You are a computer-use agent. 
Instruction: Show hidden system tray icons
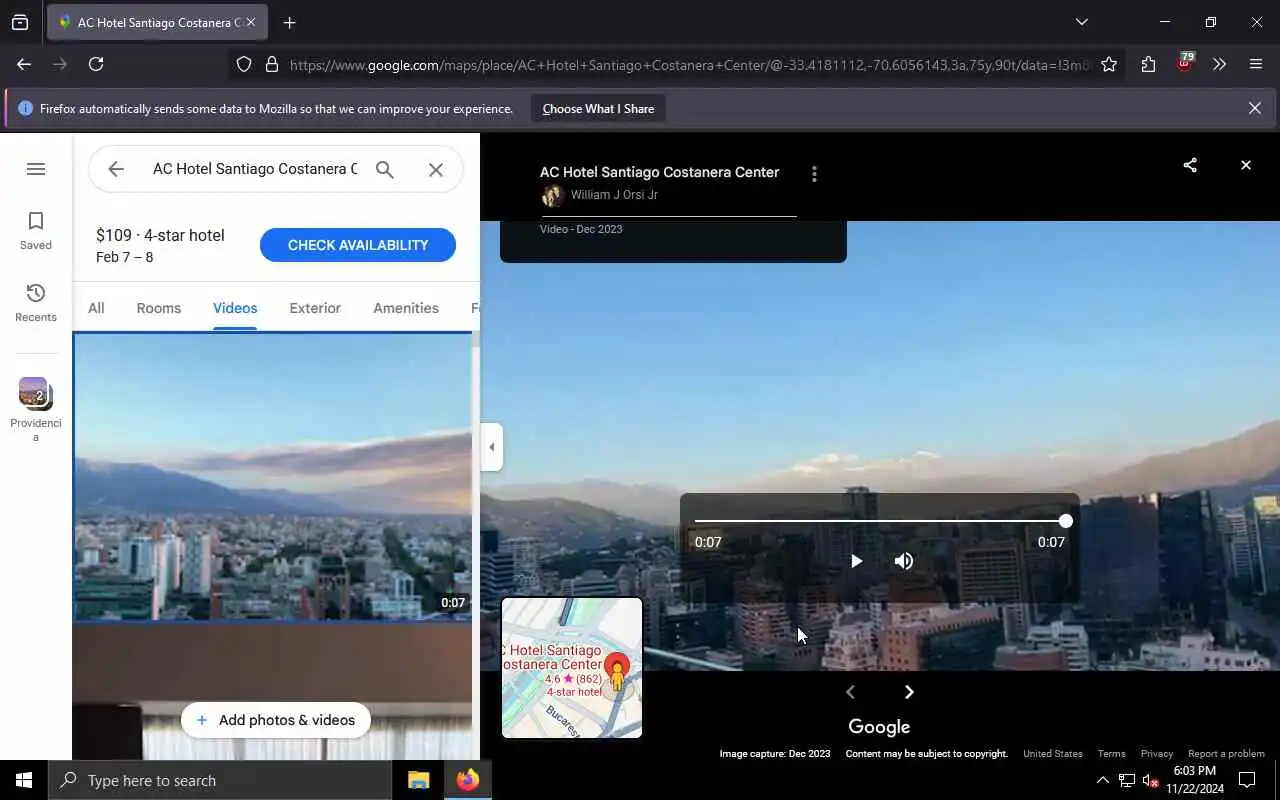1102,780
